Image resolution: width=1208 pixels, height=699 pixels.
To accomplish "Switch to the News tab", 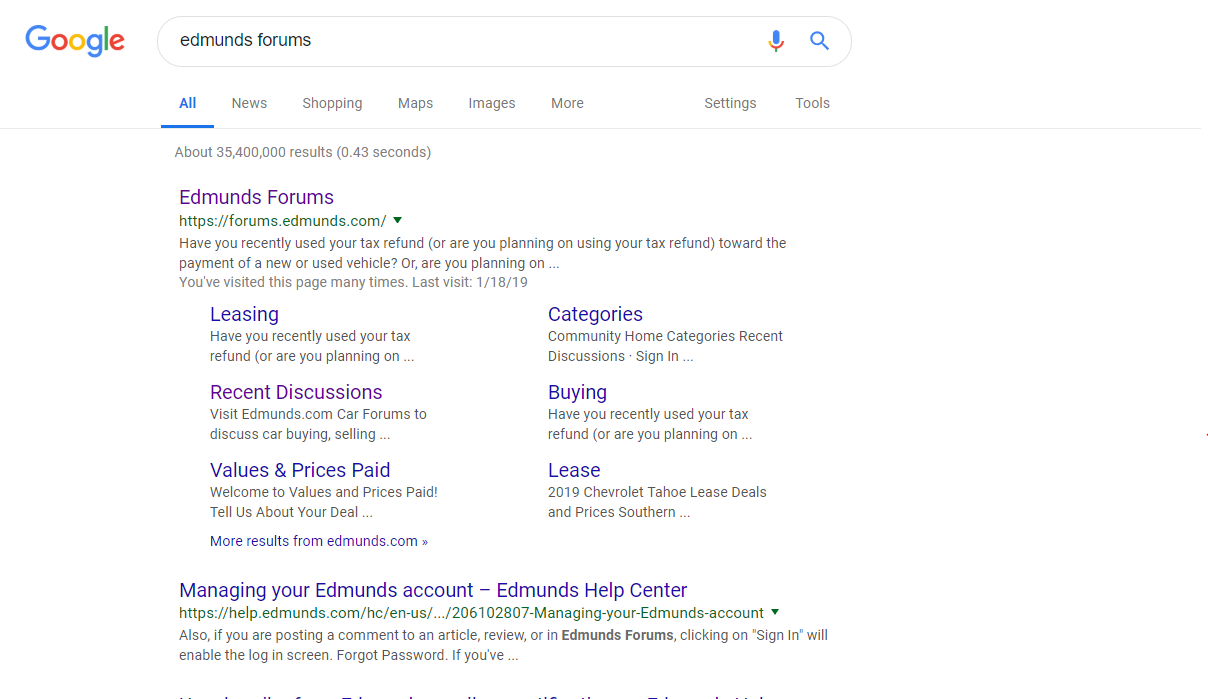I will click(x=249, y=103).
